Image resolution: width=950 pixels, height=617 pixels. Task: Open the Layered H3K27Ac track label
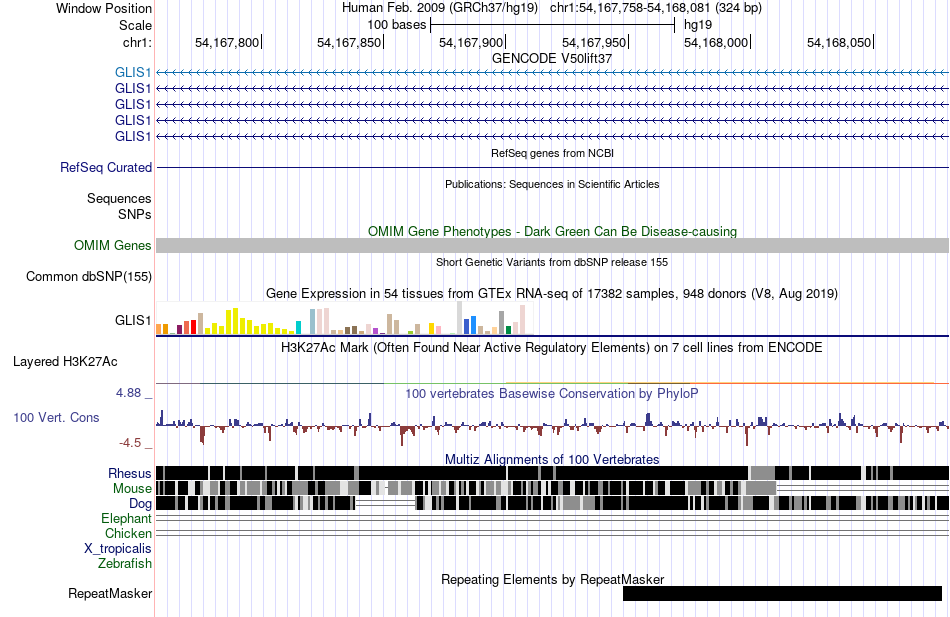(x=65, y=362)
